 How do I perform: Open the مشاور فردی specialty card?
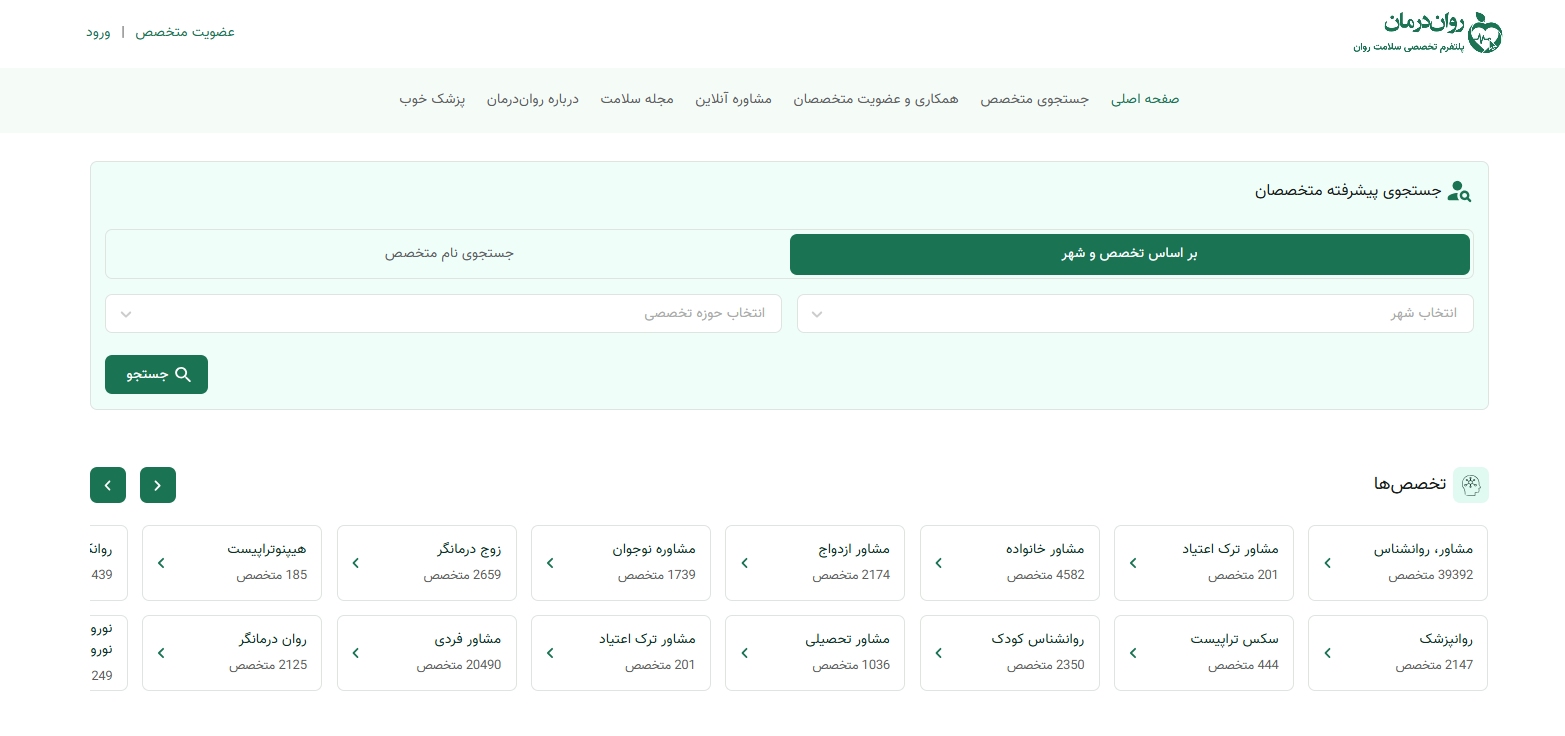pyautogui.click(x=427, y=653)
